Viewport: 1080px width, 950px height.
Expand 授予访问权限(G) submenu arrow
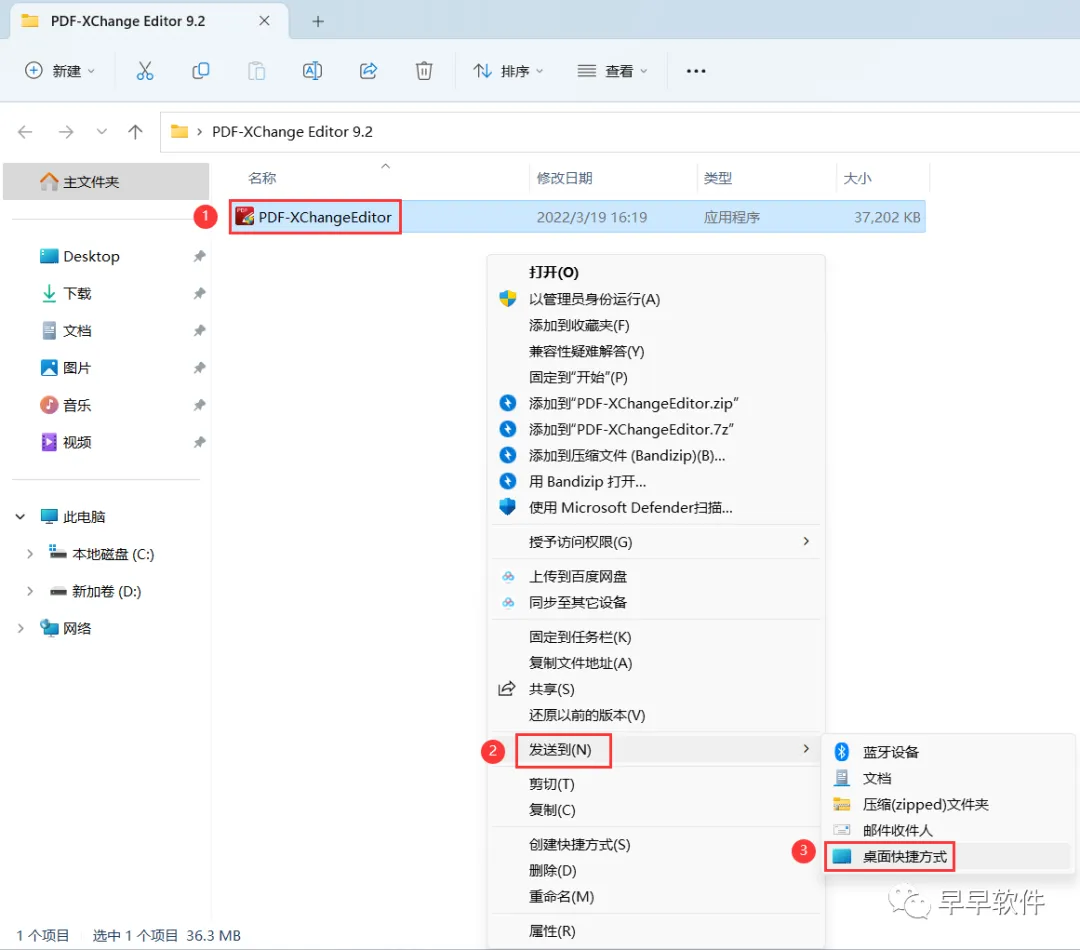(806, 541)
